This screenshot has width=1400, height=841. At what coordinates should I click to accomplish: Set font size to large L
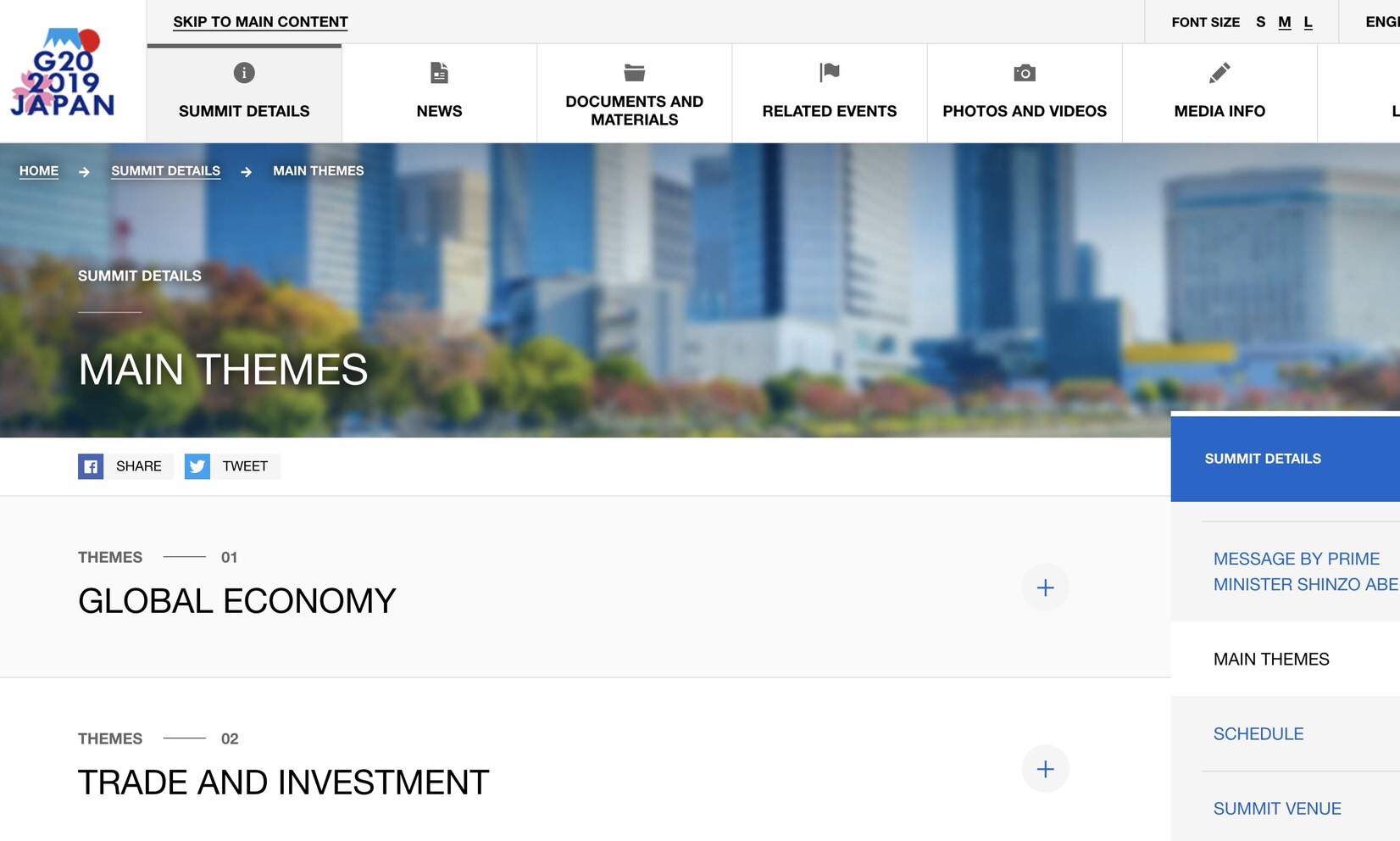pyautogui.click(x=1308, y=22)
